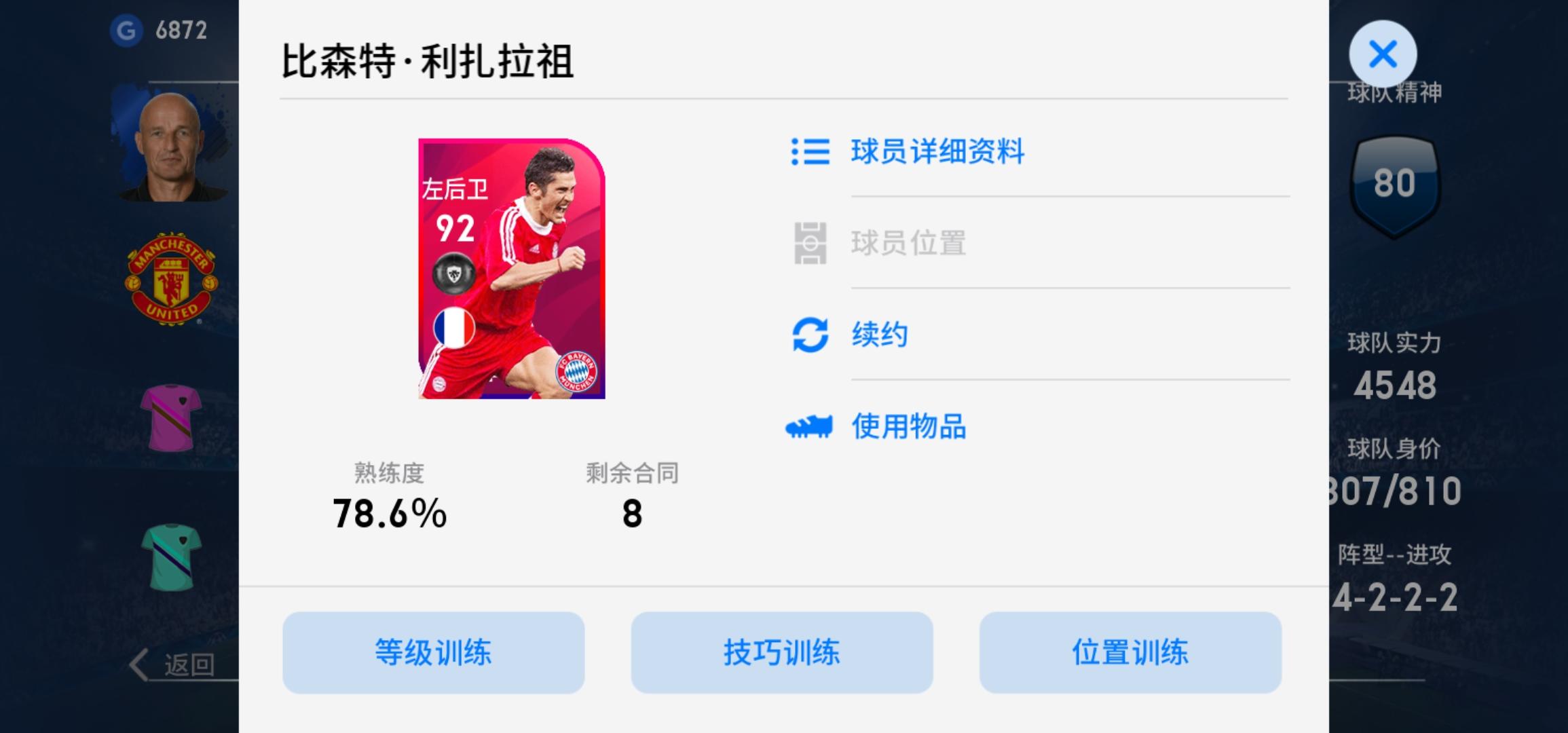Open 球员详细资料 player details
Screen dimensions: 1568x733
tap(937, 151)
